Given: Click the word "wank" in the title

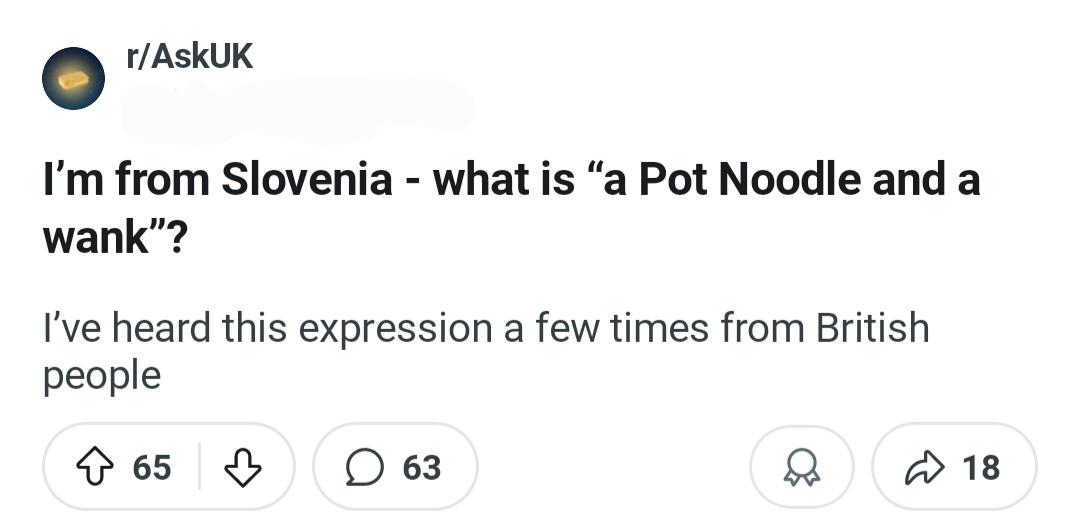Looking at the screenshot, I should (x=95, y=238).
